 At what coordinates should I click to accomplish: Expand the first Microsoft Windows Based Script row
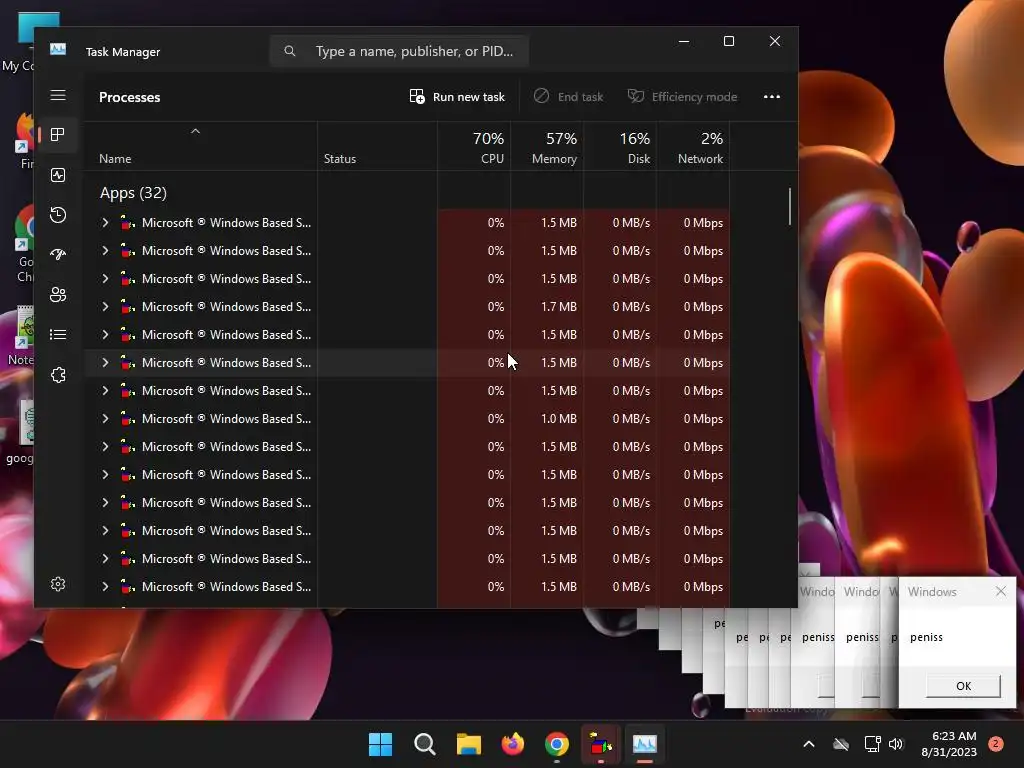(x=104, y=223)
